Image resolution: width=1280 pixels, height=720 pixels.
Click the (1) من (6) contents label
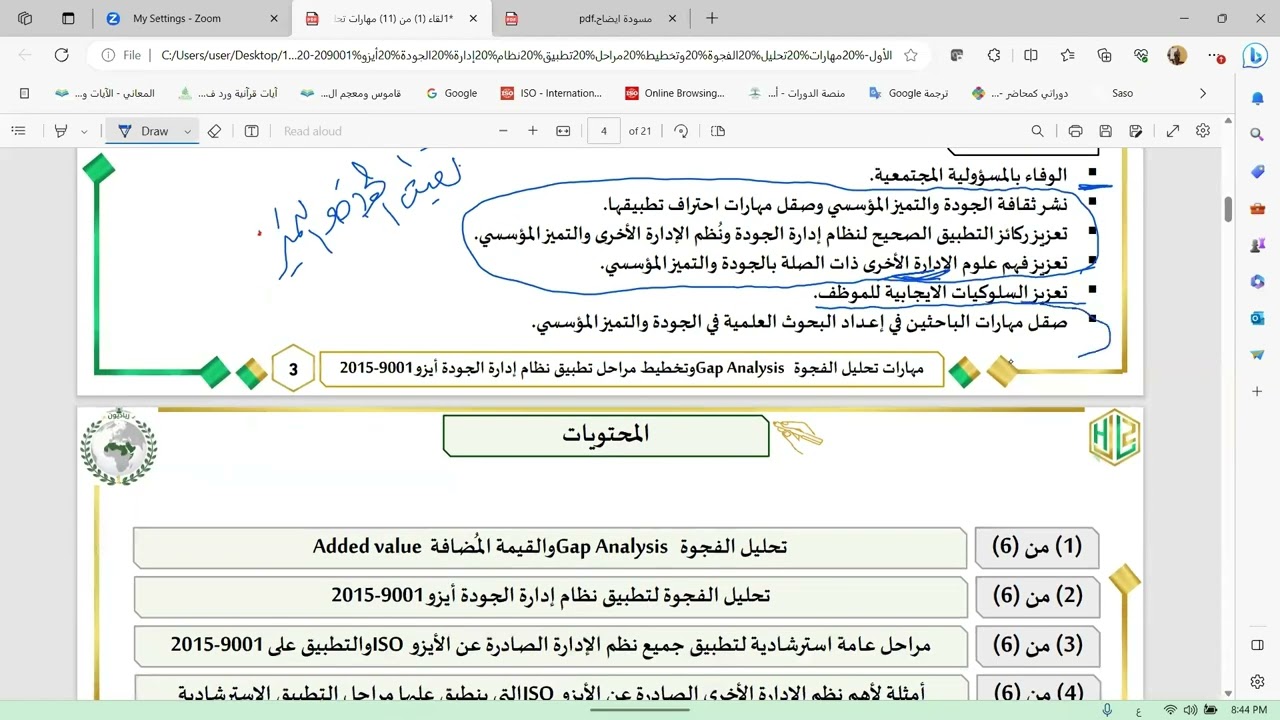[1036, 546]
